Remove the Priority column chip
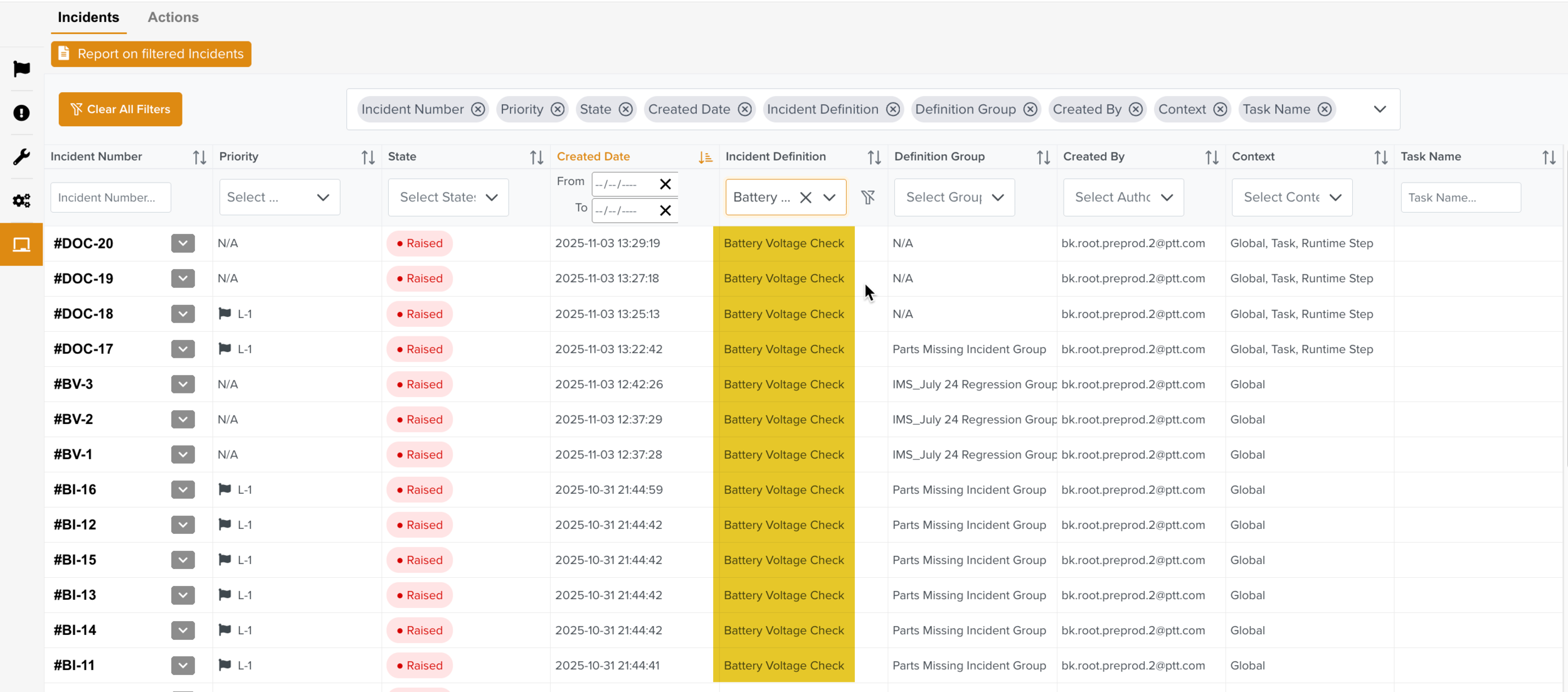1568x692 pixels. [558, 109]
